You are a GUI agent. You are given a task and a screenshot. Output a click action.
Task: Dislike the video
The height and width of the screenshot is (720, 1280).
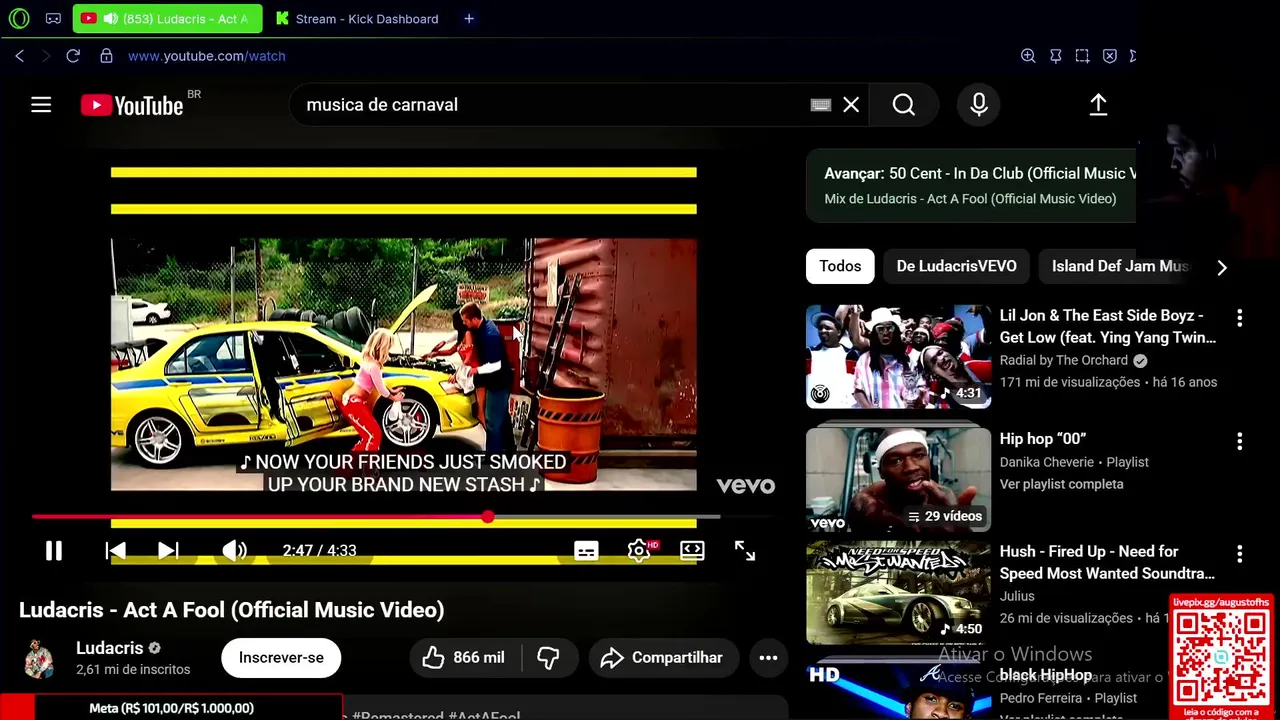coord(548,657)
